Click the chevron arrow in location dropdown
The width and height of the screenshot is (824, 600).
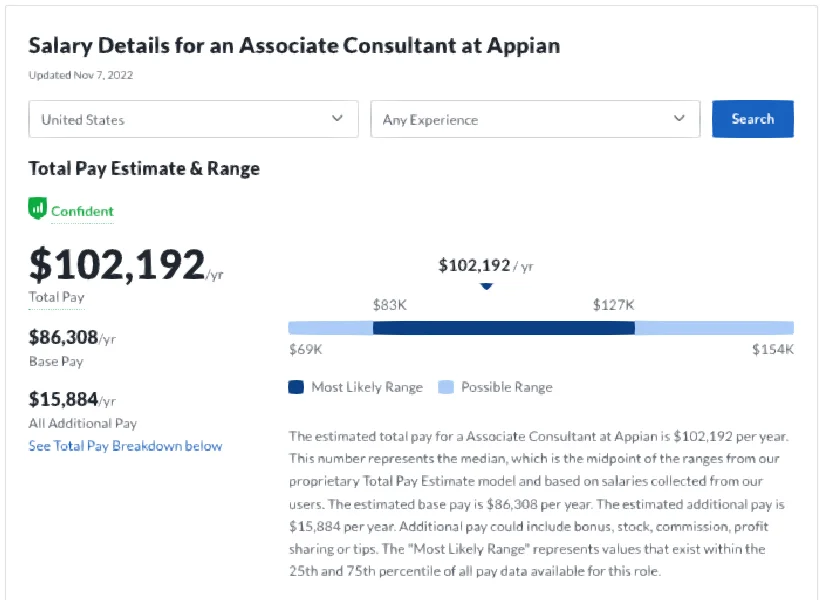point(337,119)
